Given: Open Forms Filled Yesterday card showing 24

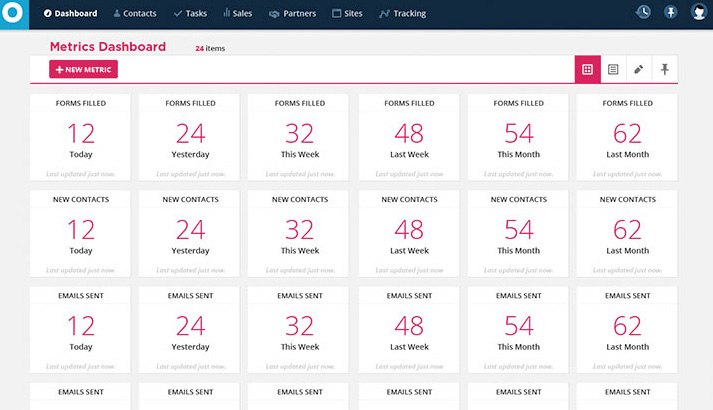Looking at the screenshot, I should click(189, 137).
